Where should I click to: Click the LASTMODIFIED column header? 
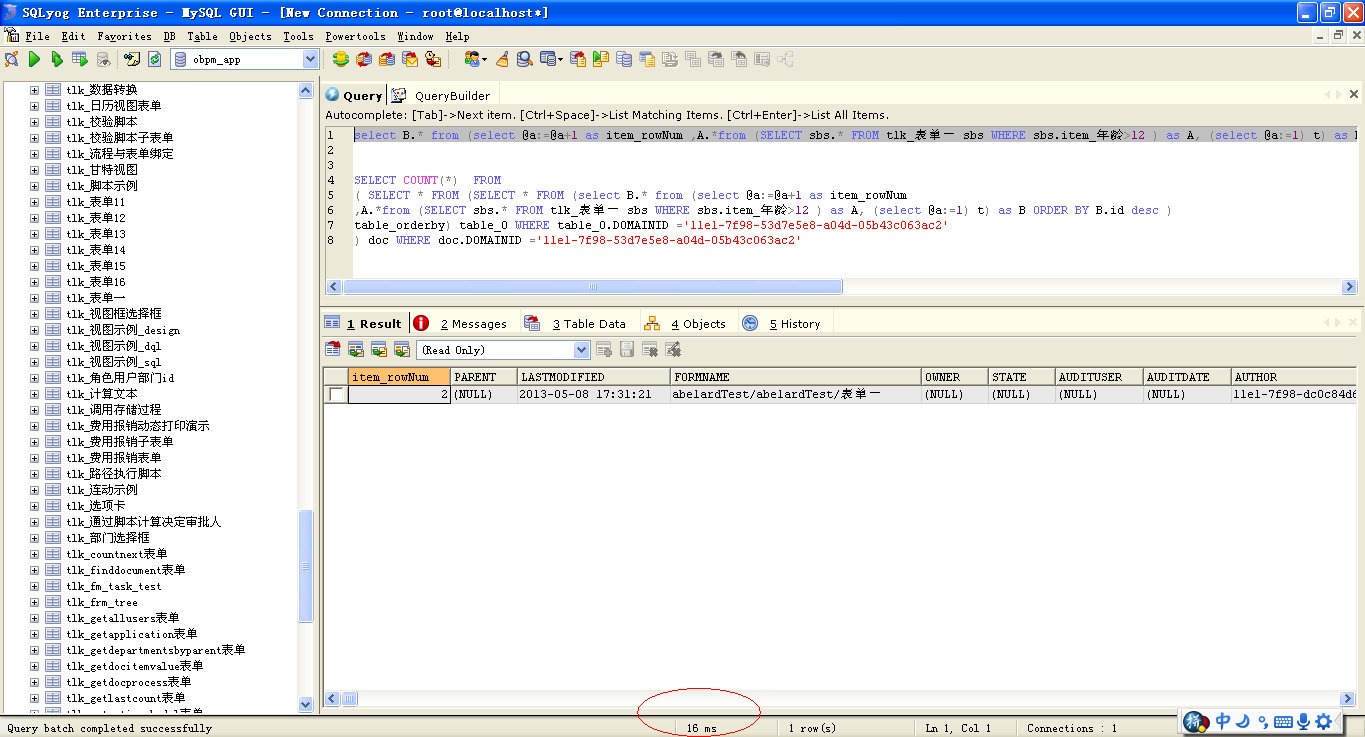593,377
